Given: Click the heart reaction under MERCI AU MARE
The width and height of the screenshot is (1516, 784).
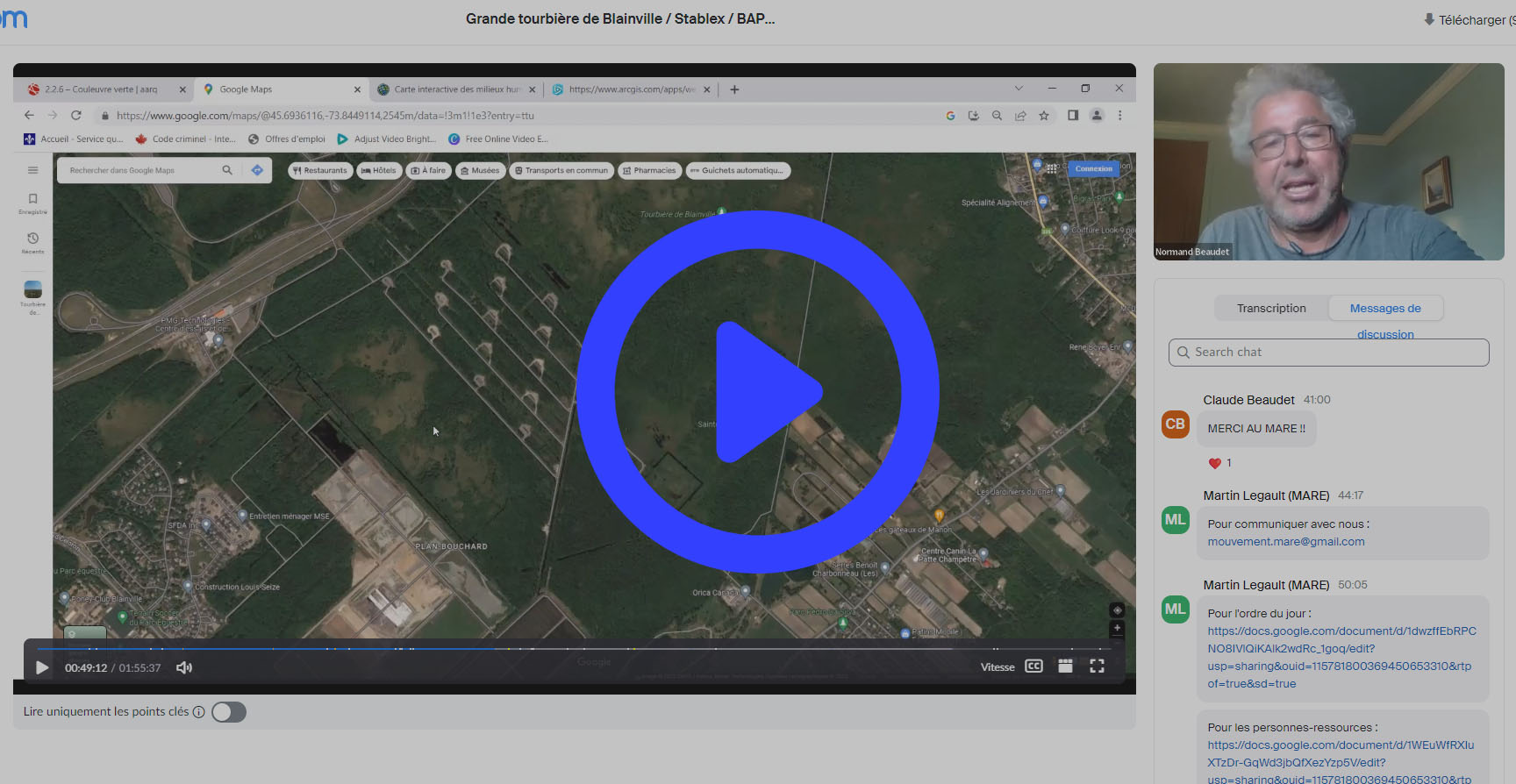Looking at the screenshot, I should coord(1215,463).
